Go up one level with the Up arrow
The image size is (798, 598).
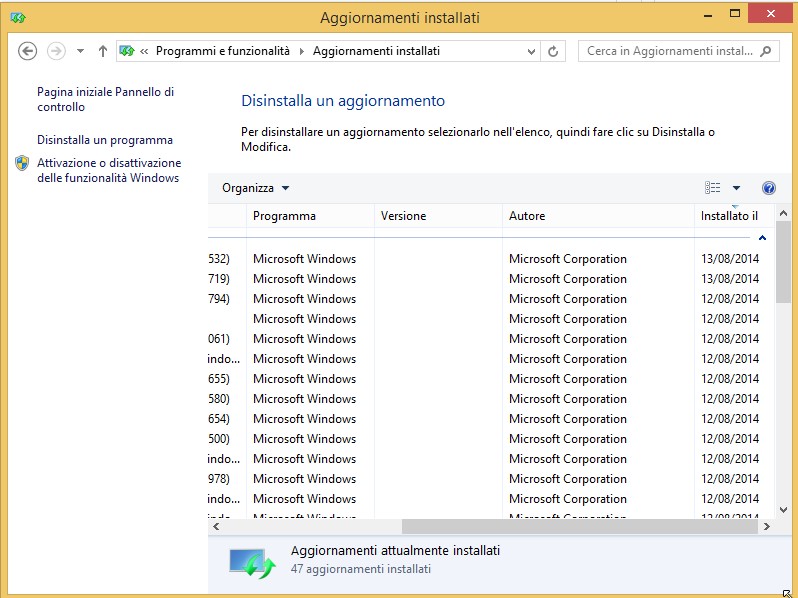(103, 51)
